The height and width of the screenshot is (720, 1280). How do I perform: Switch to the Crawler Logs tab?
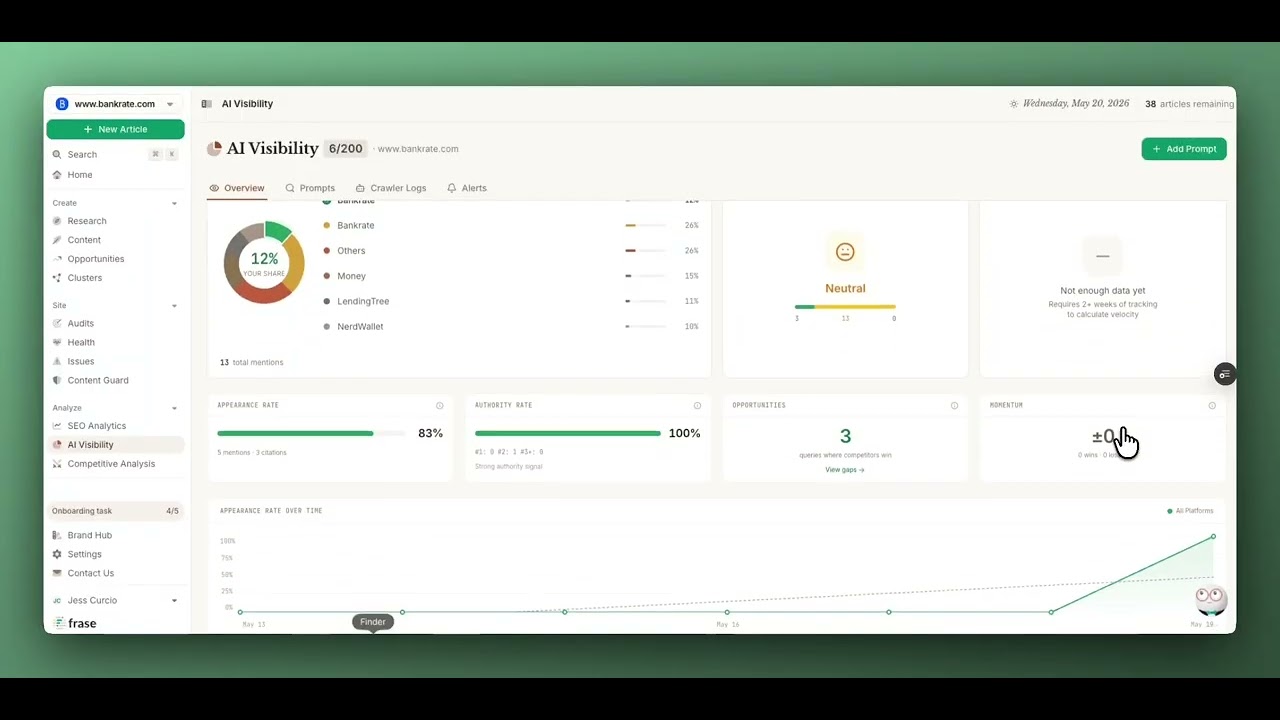coord(391,188)
